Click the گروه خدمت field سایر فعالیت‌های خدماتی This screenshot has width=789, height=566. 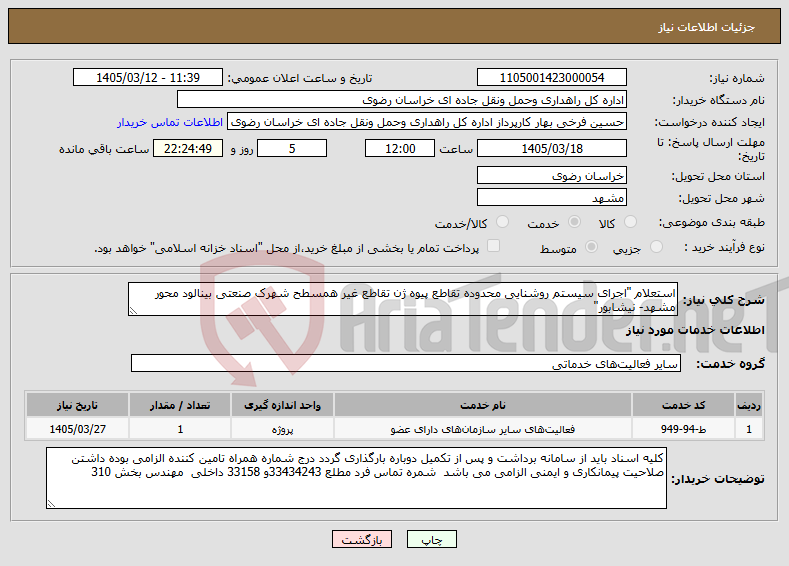click(406, 363)
